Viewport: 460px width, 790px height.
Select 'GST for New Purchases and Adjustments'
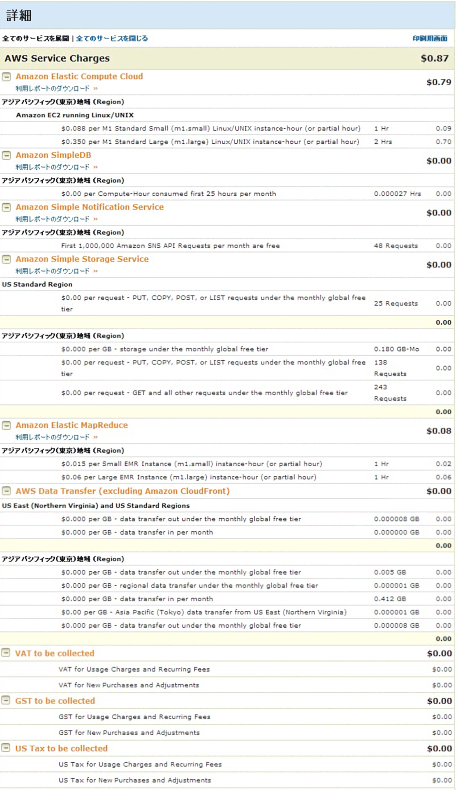coord(129,733)
